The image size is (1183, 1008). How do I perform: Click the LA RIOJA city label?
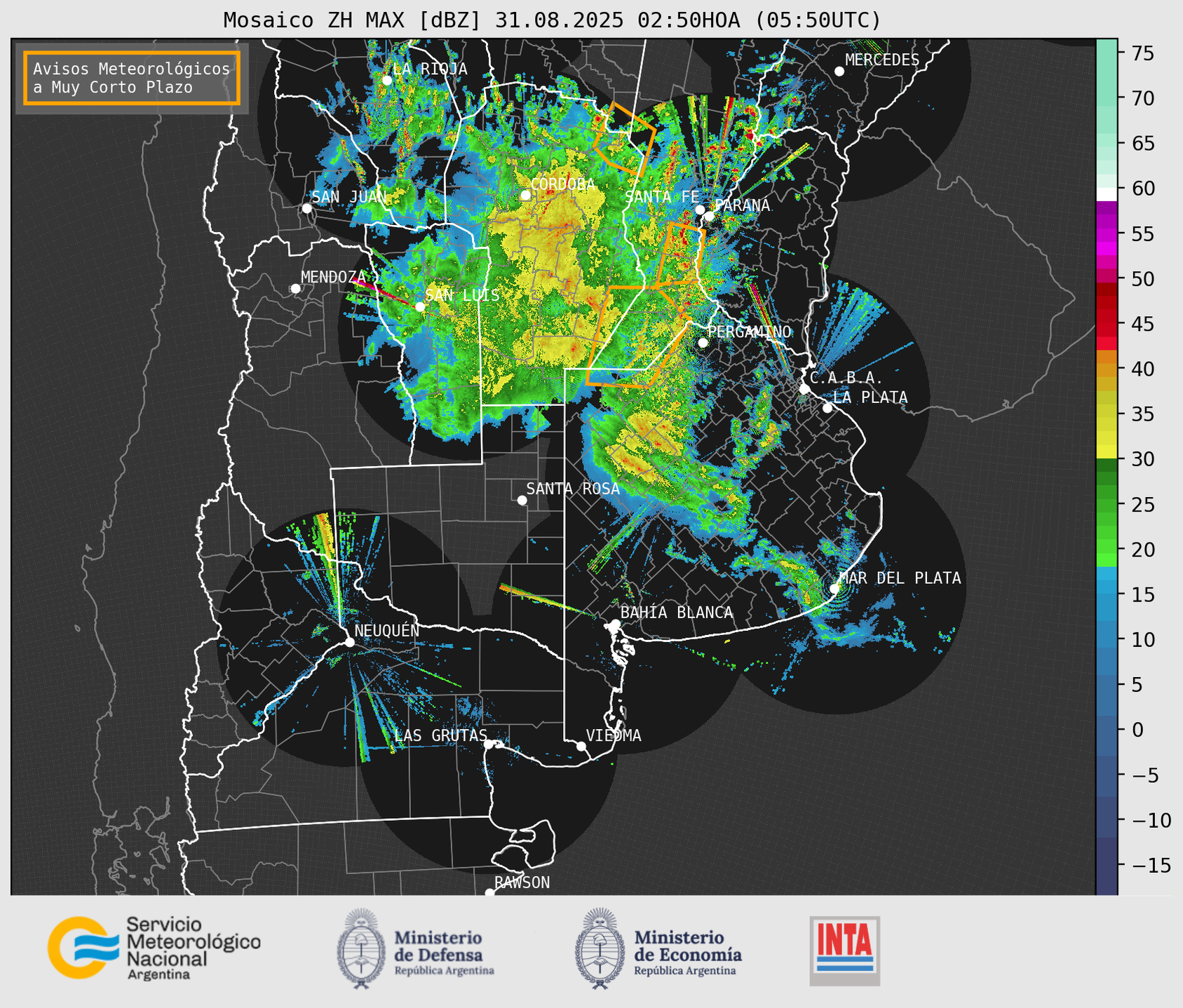click(x=430, y=69)
